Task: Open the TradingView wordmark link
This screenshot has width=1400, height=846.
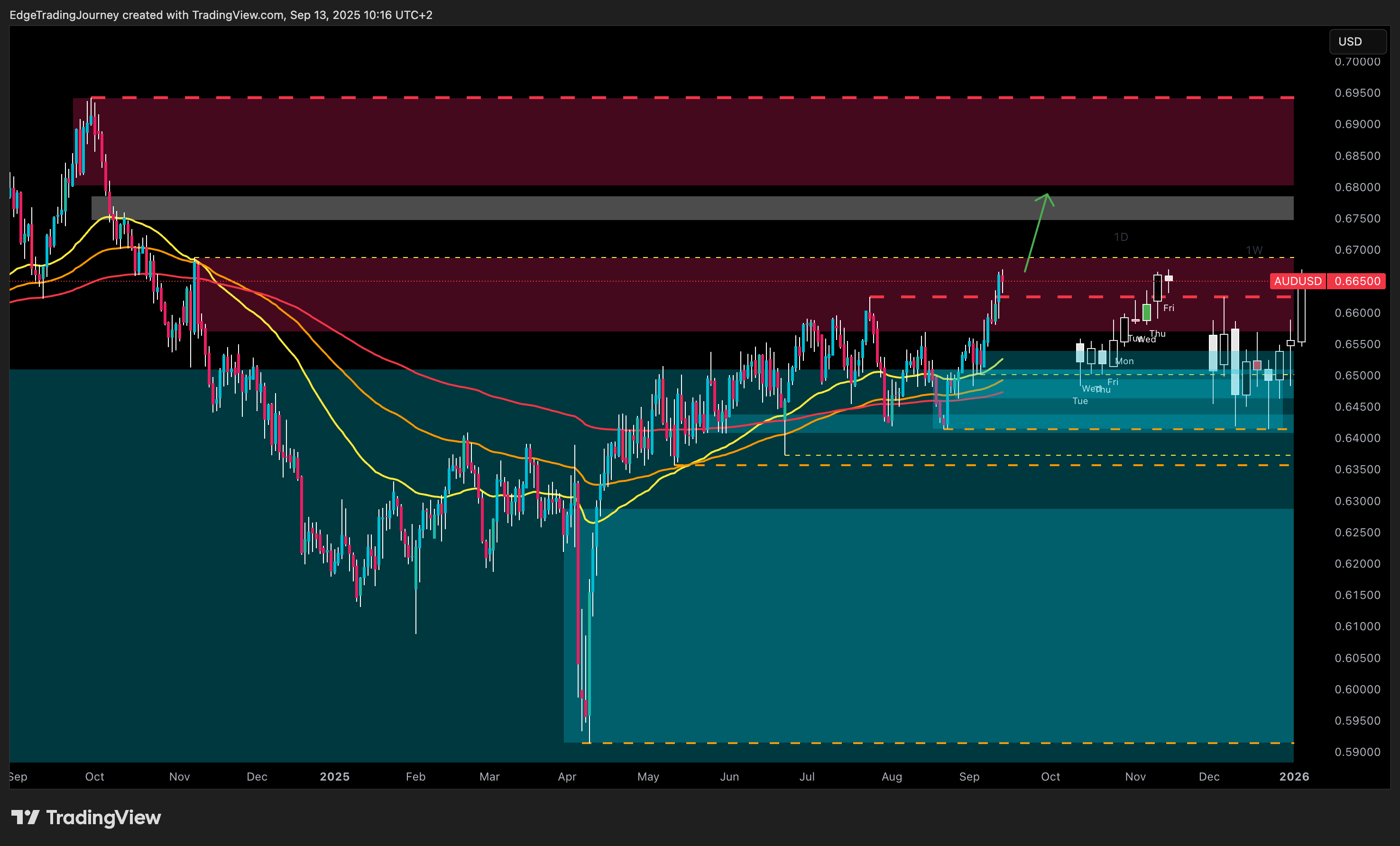Action: tap(103, 817)
